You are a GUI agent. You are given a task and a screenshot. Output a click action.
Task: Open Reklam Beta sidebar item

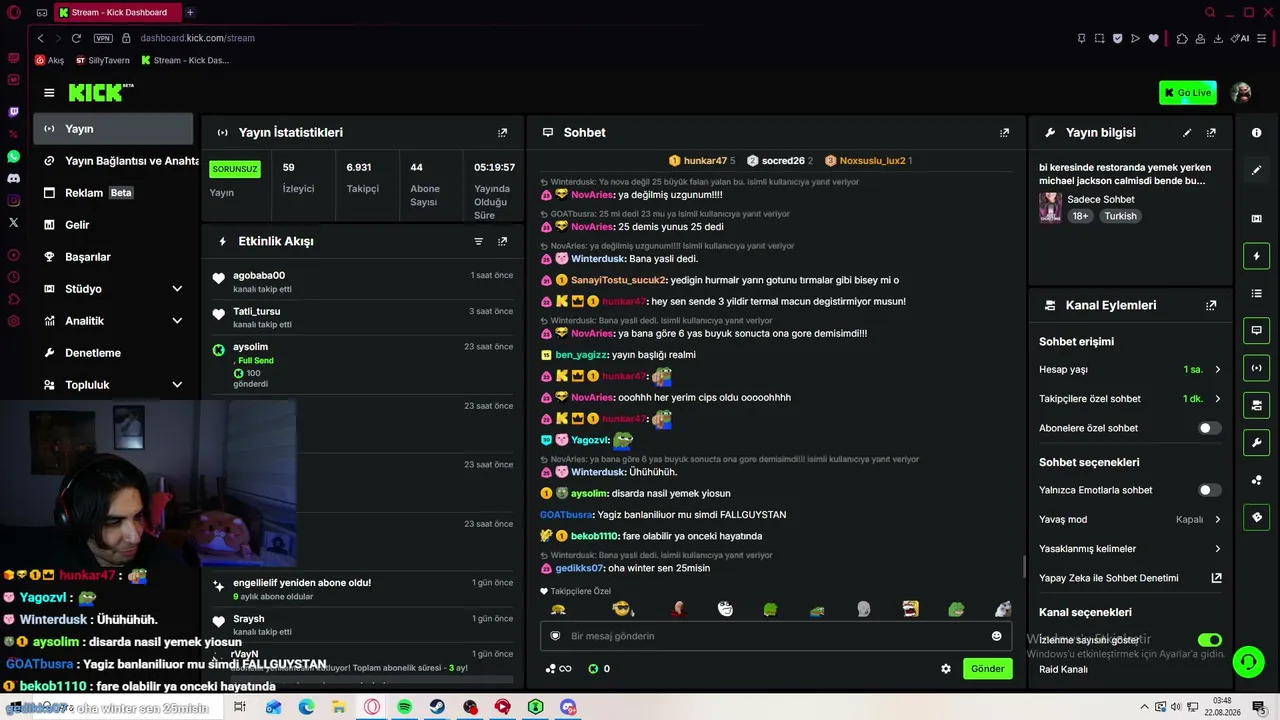[114, 193]
